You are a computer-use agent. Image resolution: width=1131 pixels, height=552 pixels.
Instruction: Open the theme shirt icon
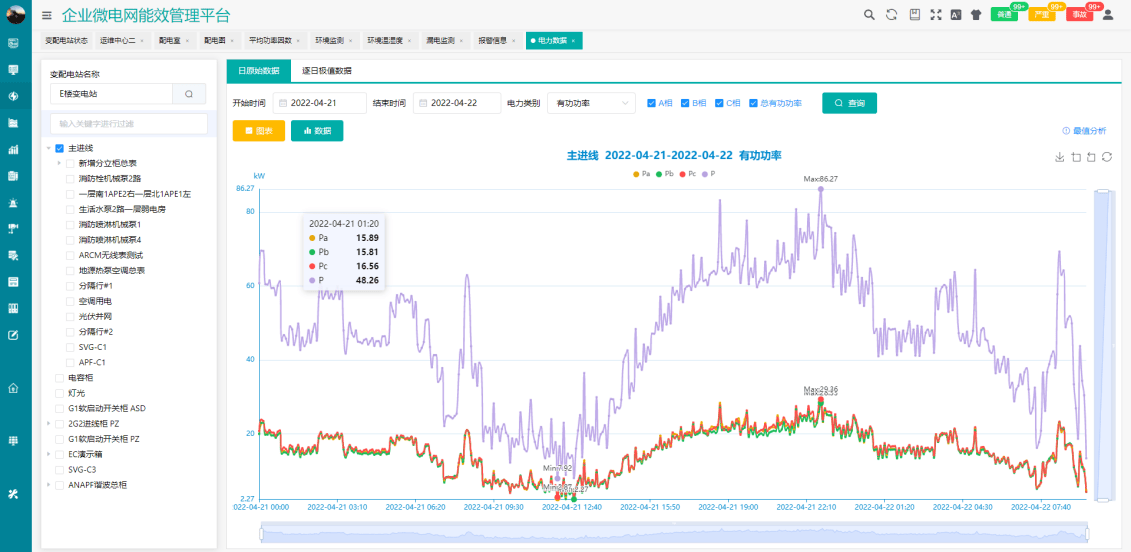click(x=975, y=15)
